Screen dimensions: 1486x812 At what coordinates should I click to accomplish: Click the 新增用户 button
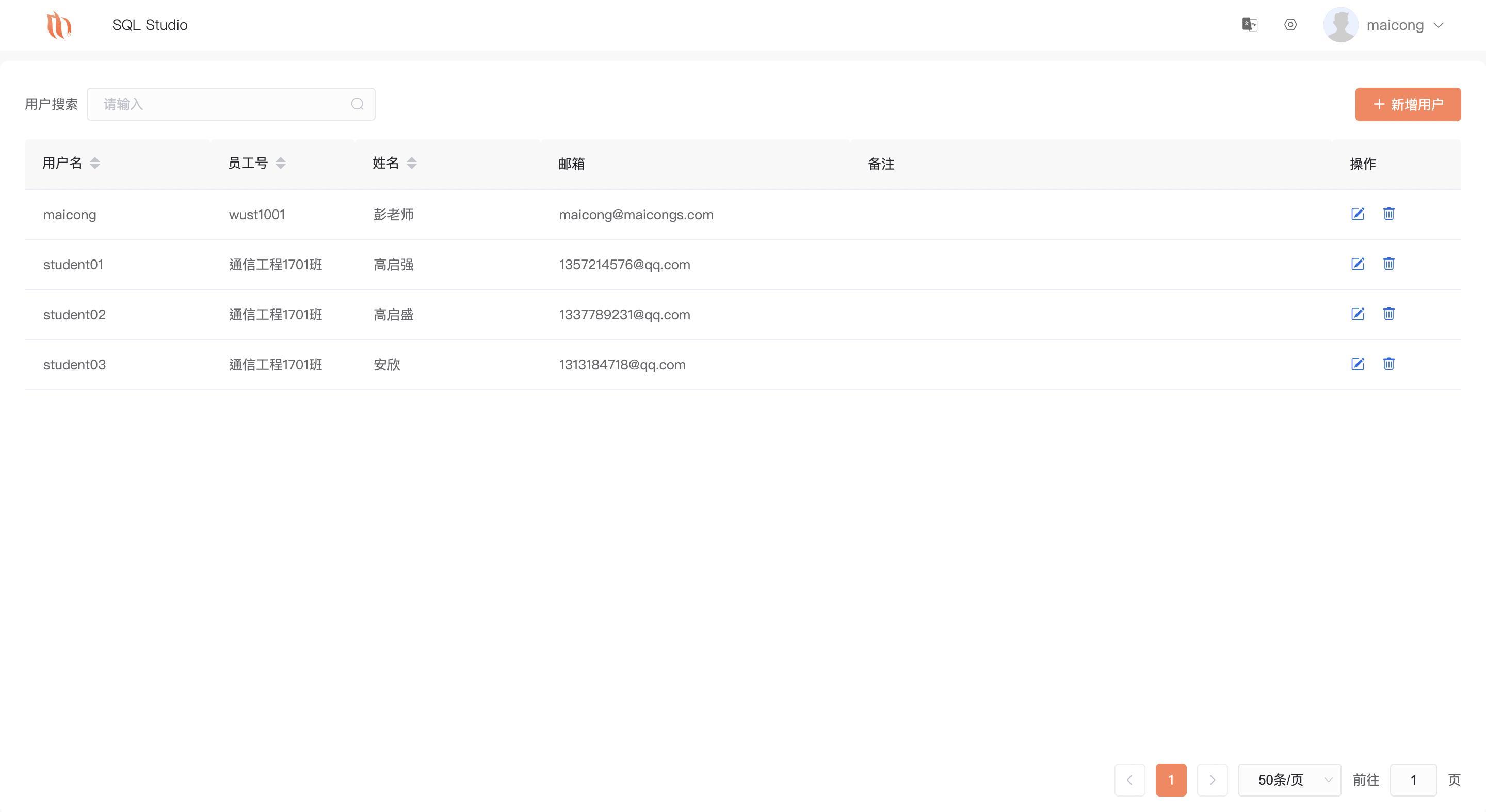[1408, 104]
